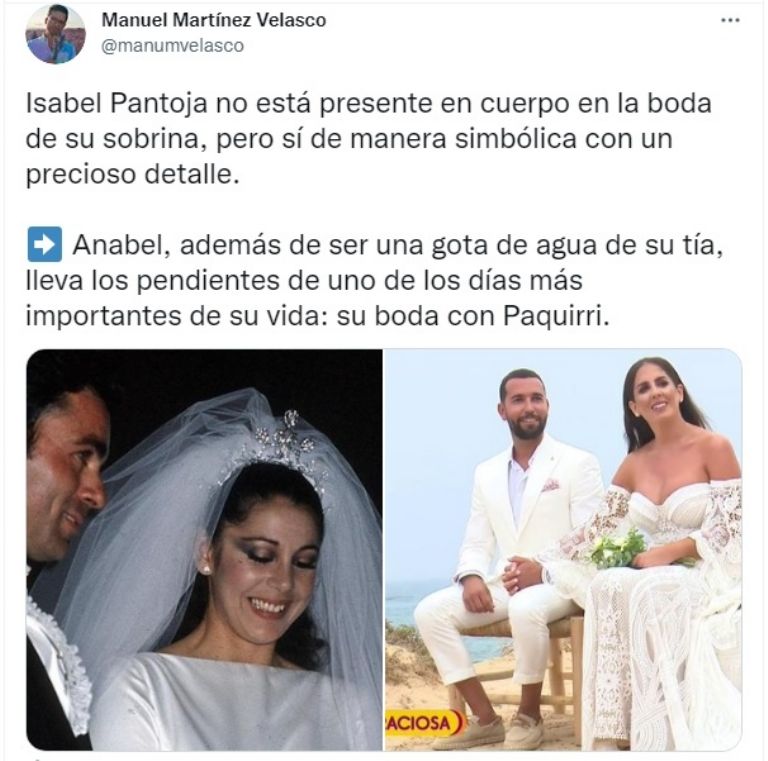Click the pearl earring in left photo

(x=206, y=569)
